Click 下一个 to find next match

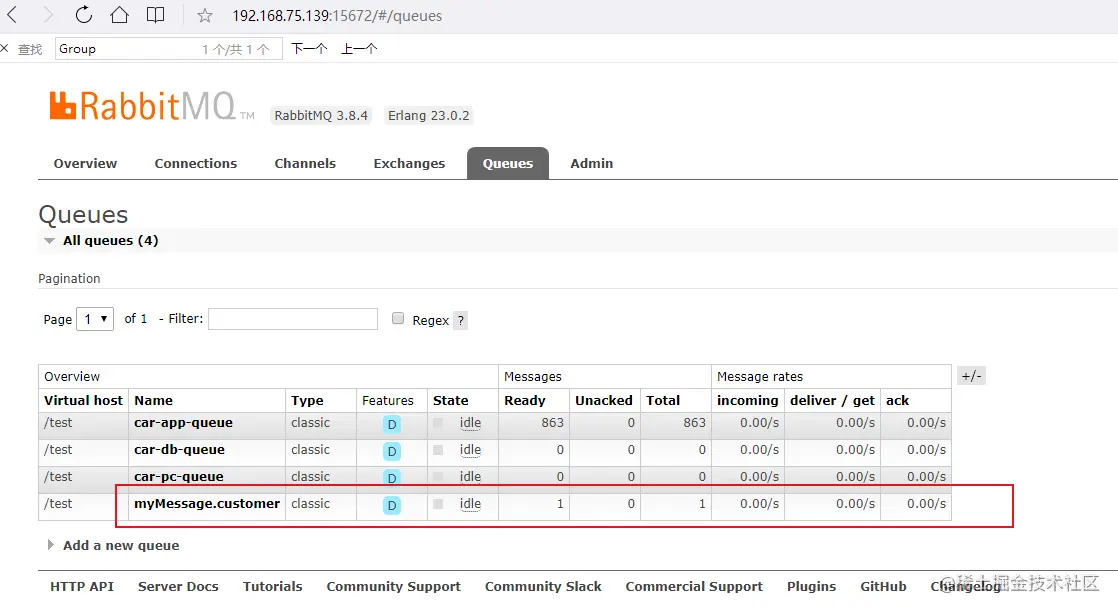(x=309, y=49)
